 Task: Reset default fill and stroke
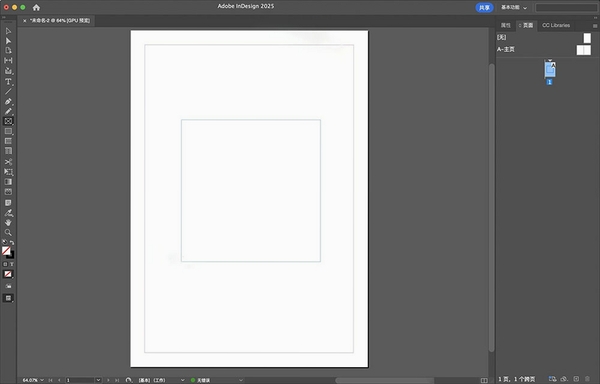(5, 242)
